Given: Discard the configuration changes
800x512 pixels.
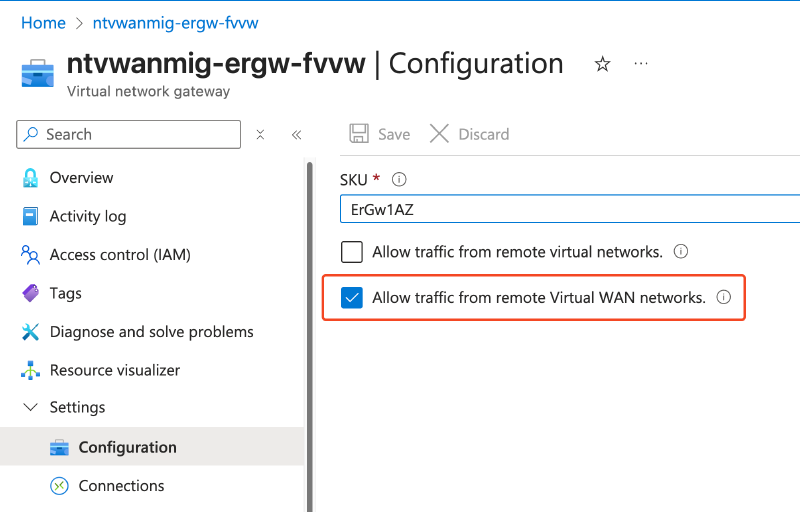Looking at the screenshot, I should coord(469,134).
